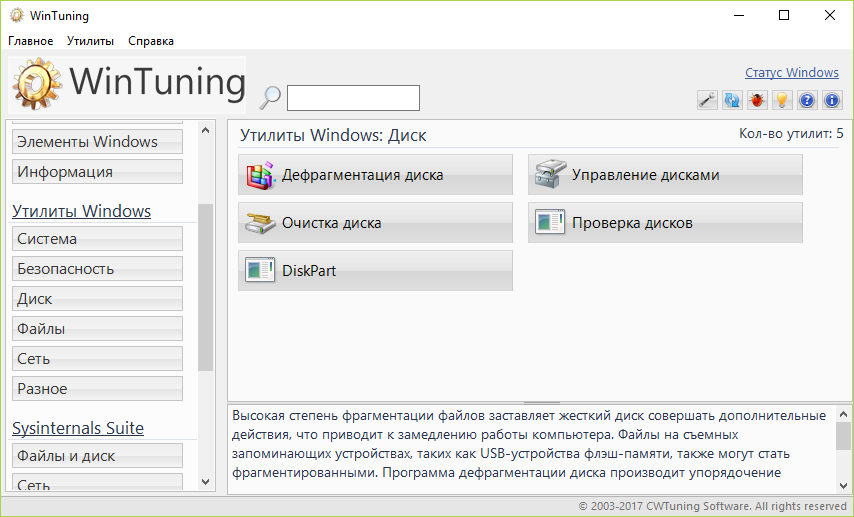Click description panel scroll down arrow

coord(843,485)
